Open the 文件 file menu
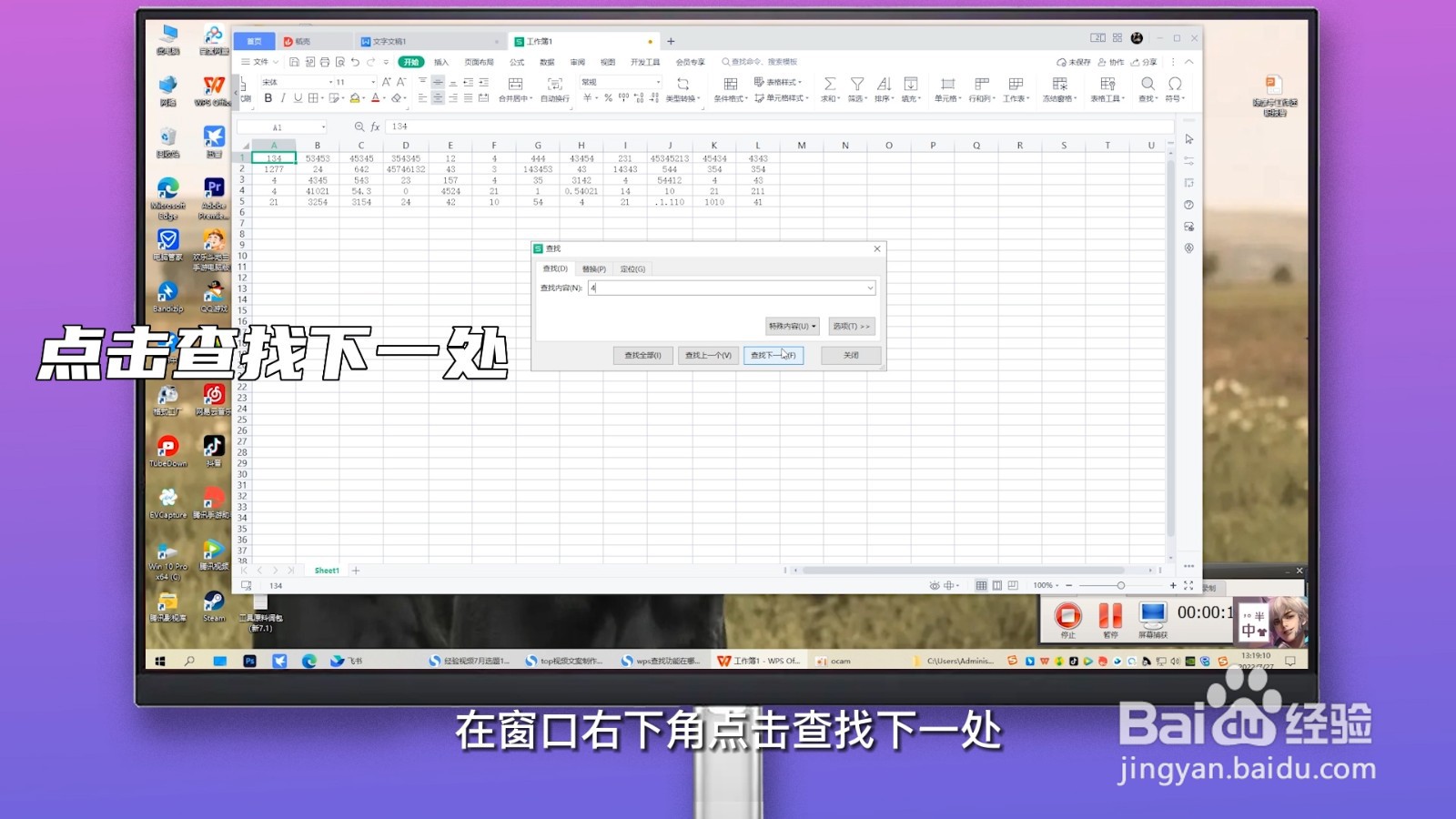1456x819 pixels. (260, 62)
